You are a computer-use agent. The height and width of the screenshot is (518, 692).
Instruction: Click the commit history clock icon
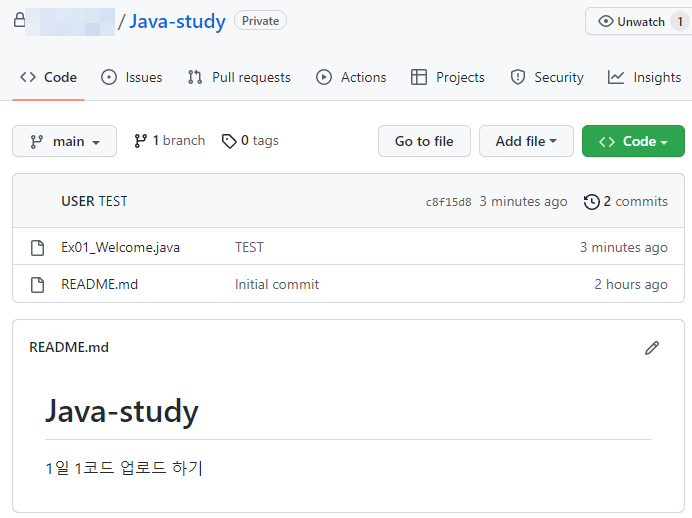pos(591,202)
